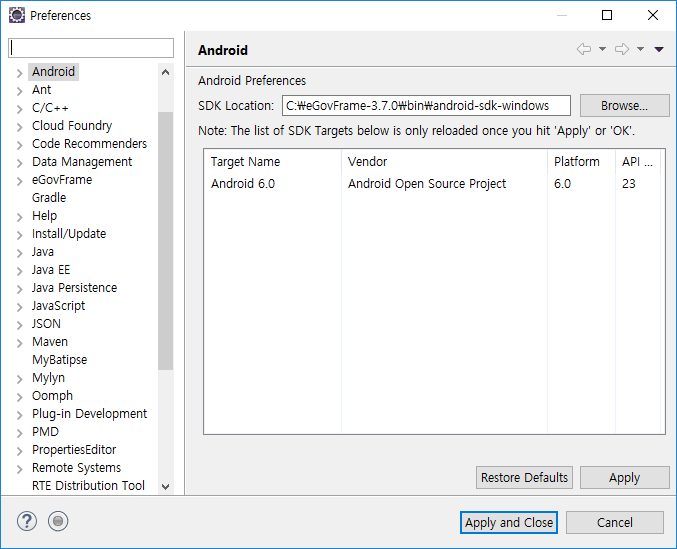Expand the eGovFrame tree node
The width and height of the screenshot is (677, 549).
point(19,181)
